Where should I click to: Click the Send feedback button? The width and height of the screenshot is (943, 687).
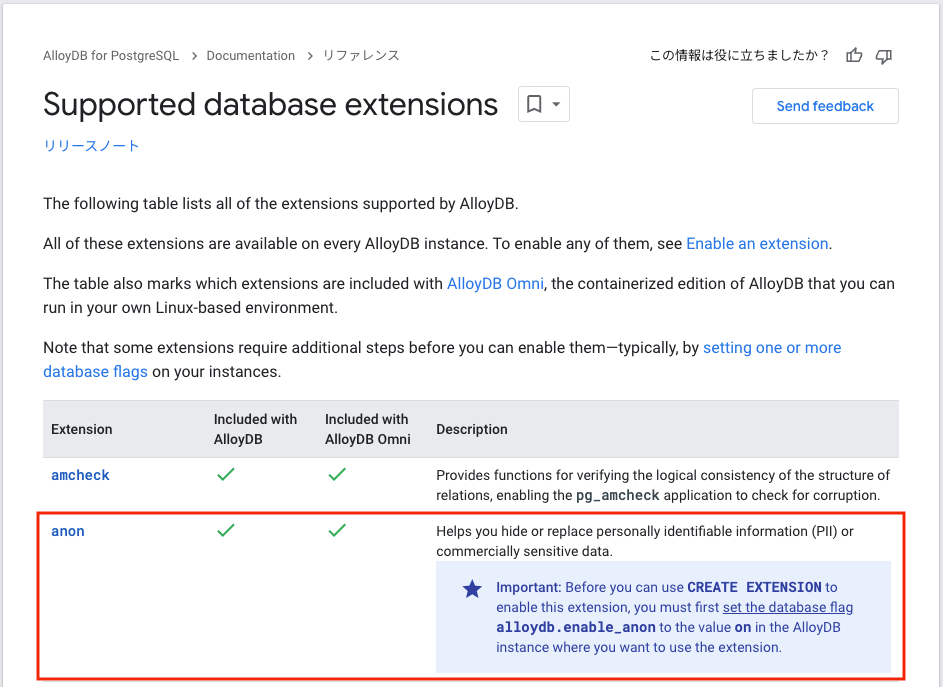825,106
